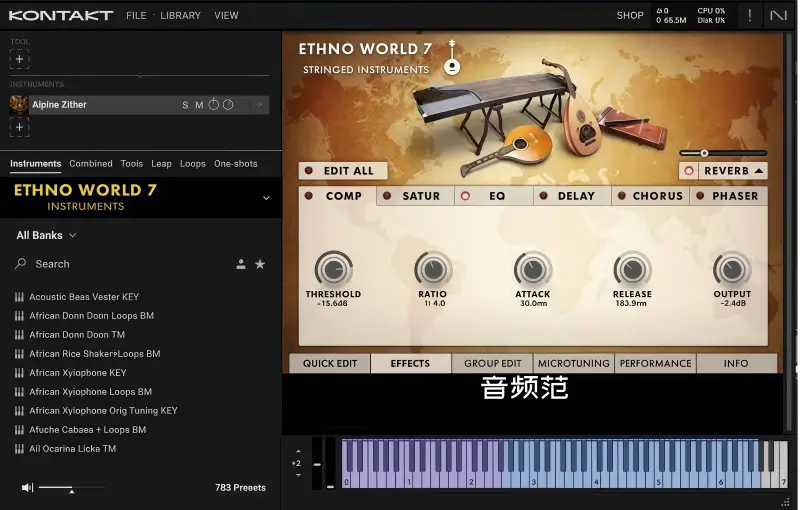The height and width of the screenshot is (510, 800).
Task: Select preset African Xylophone Orig Tuning KEY
Action: (103, 411)
